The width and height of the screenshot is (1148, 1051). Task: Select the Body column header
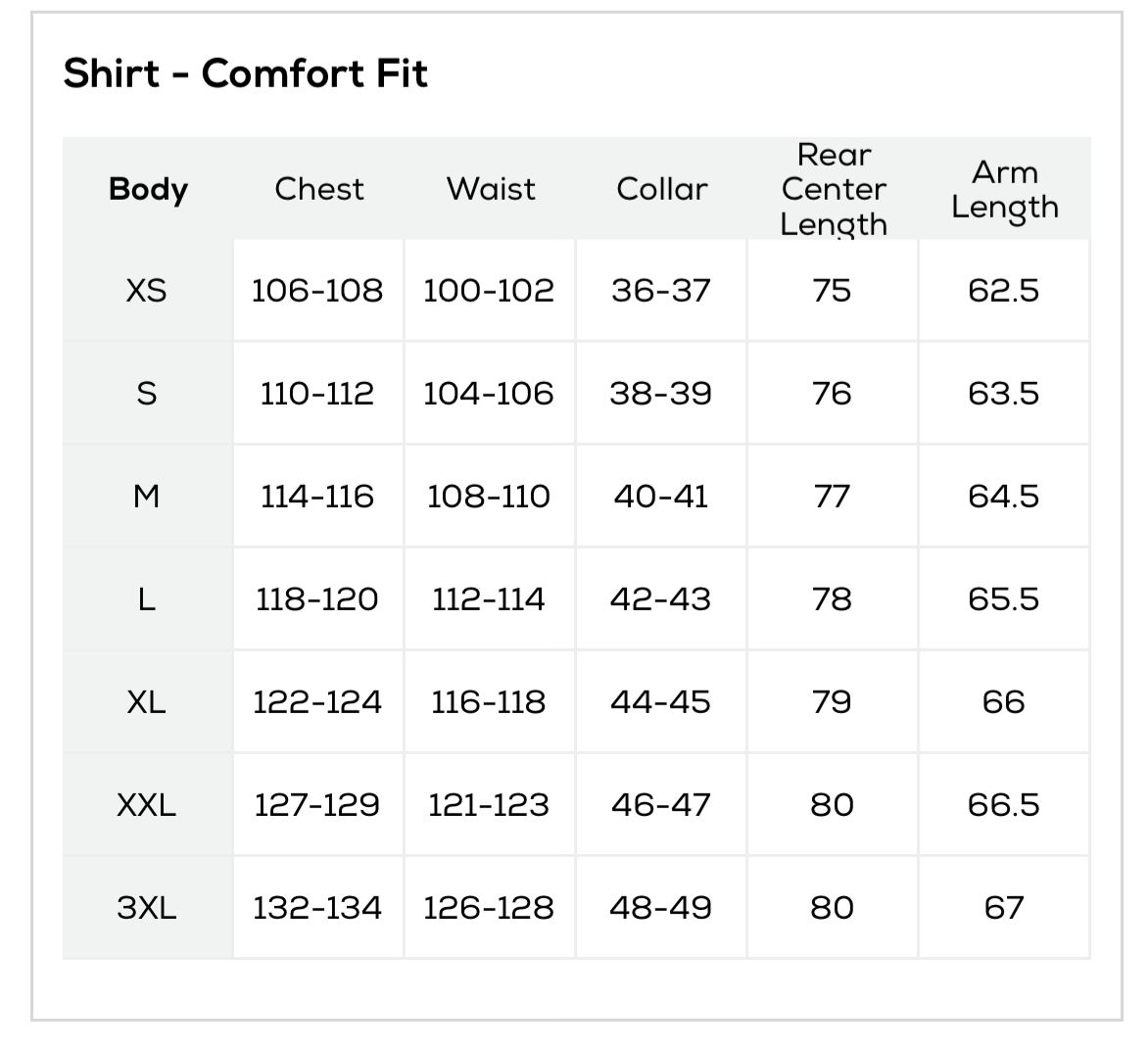pyautogui.click(x=148, y=189)
